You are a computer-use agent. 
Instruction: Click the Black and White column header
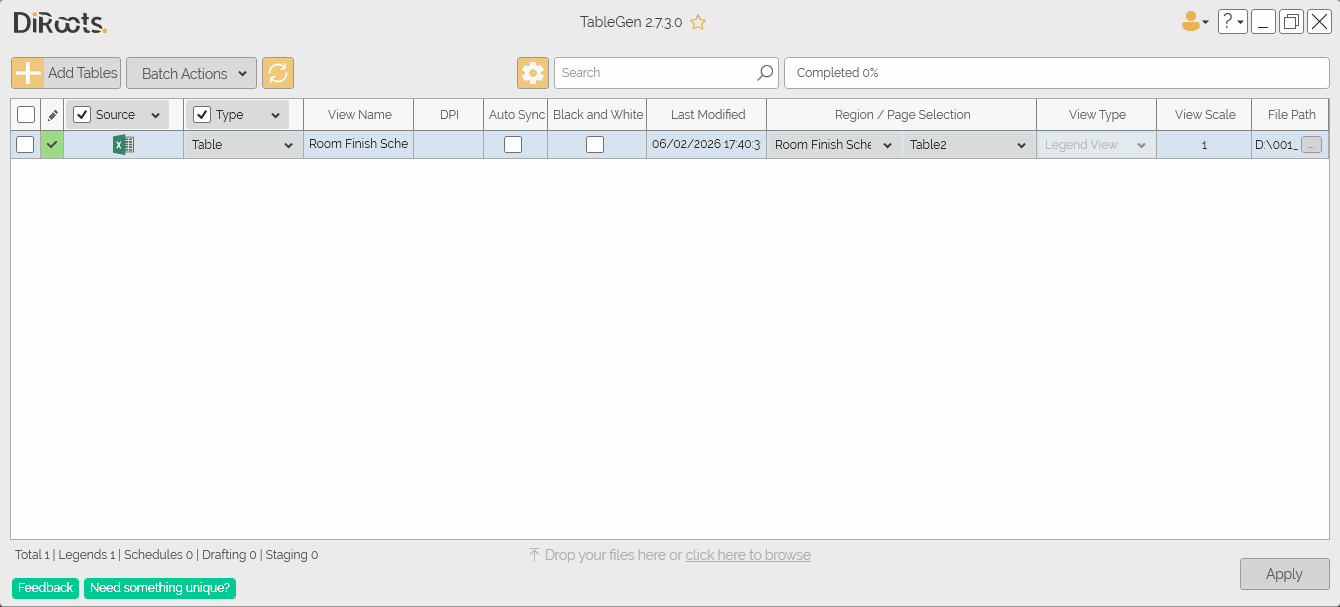tap(598, 115)
